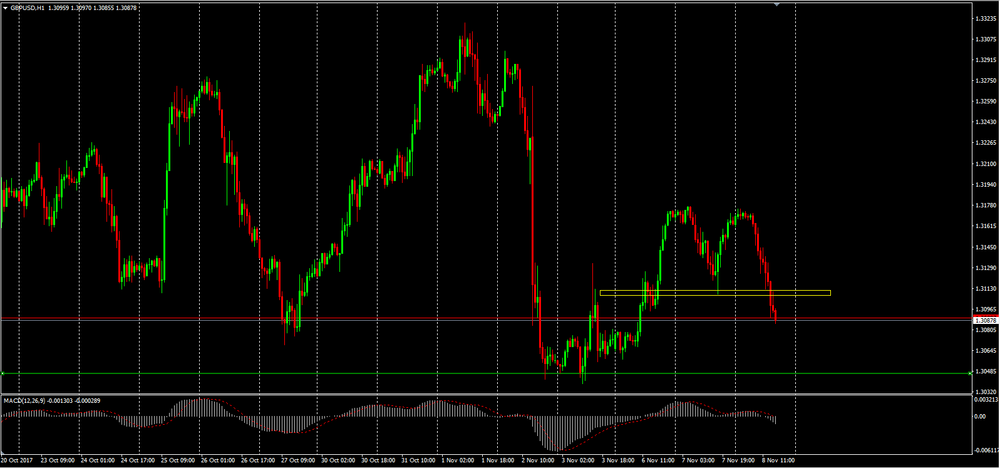Click the 31 Oct 10:00 time label

pos(418,459)
